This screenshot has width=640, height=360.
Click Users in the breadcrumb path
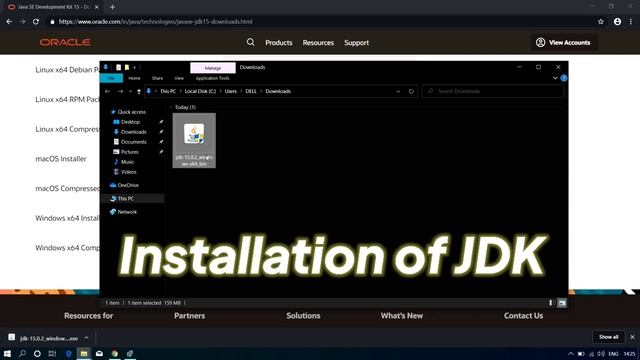(231, 91)
